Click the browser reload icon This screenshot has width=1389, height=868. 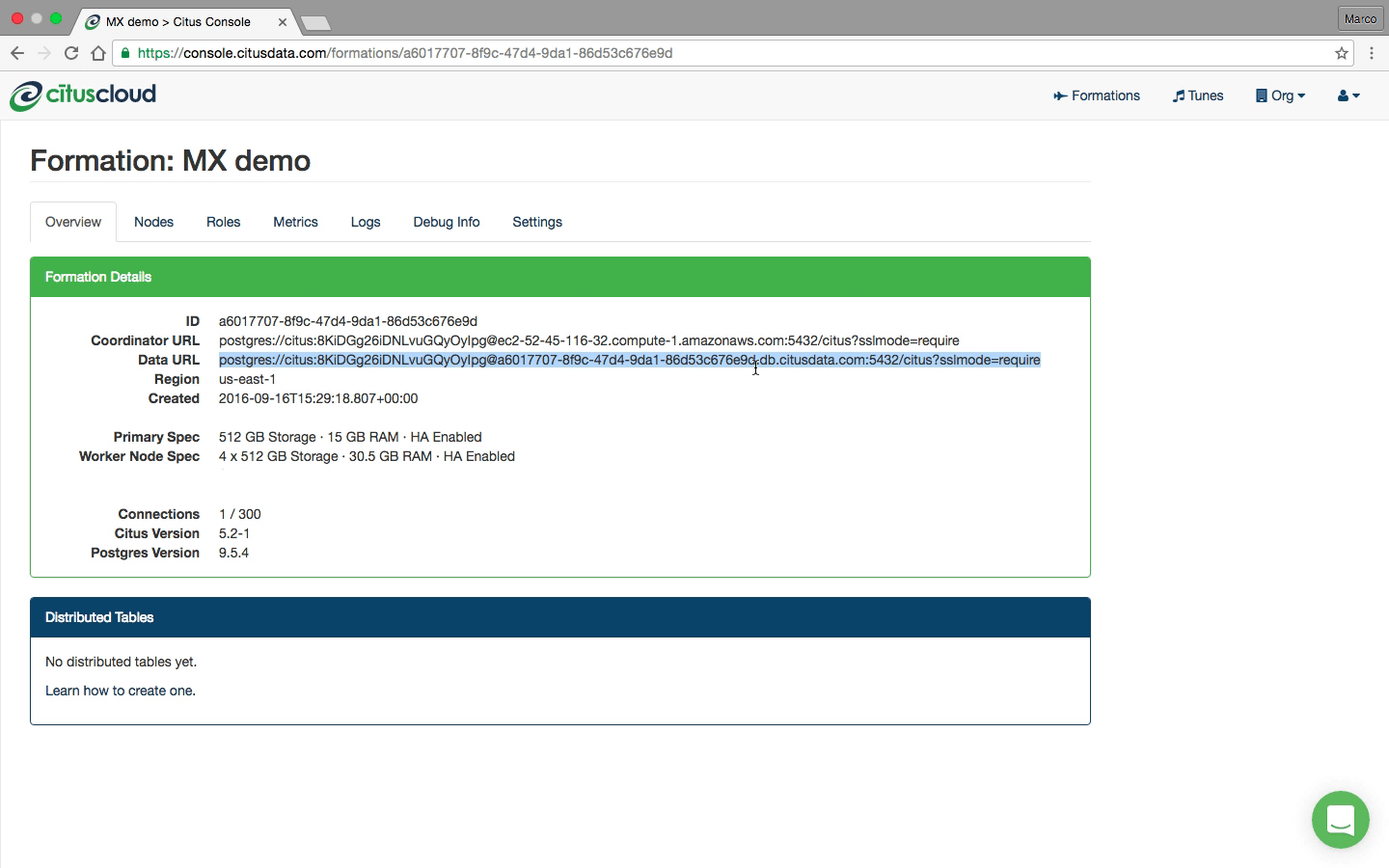(x=71, y=53)
